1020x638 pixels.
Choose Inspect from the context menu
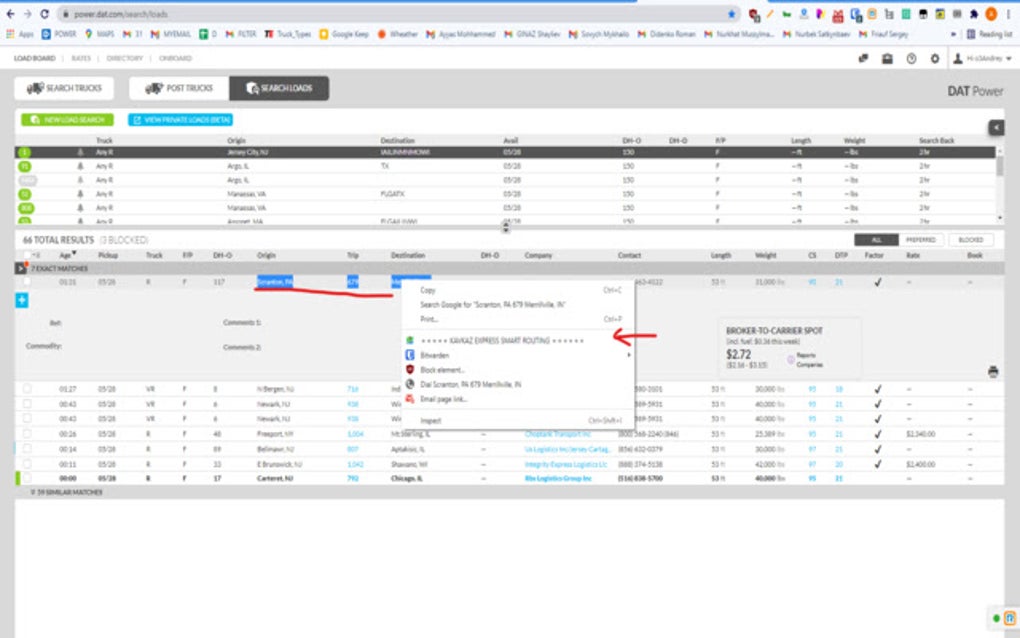coord(433,420)
